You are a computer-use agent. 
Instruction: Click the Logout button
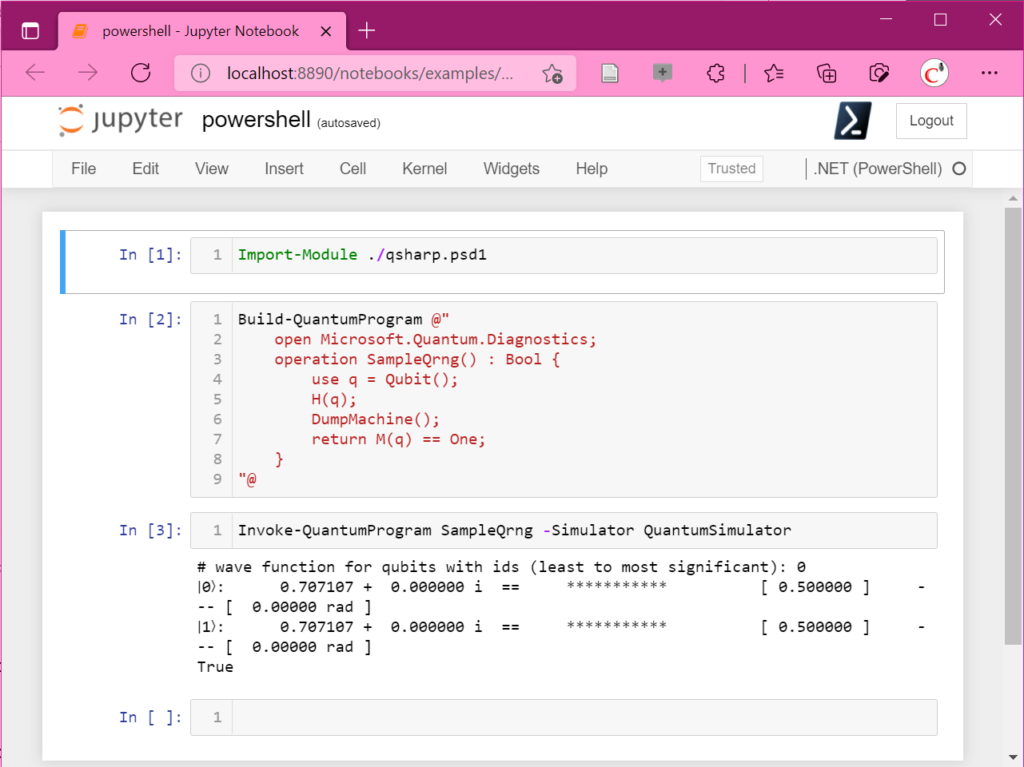pyautogui.click(x=931, y=120)
